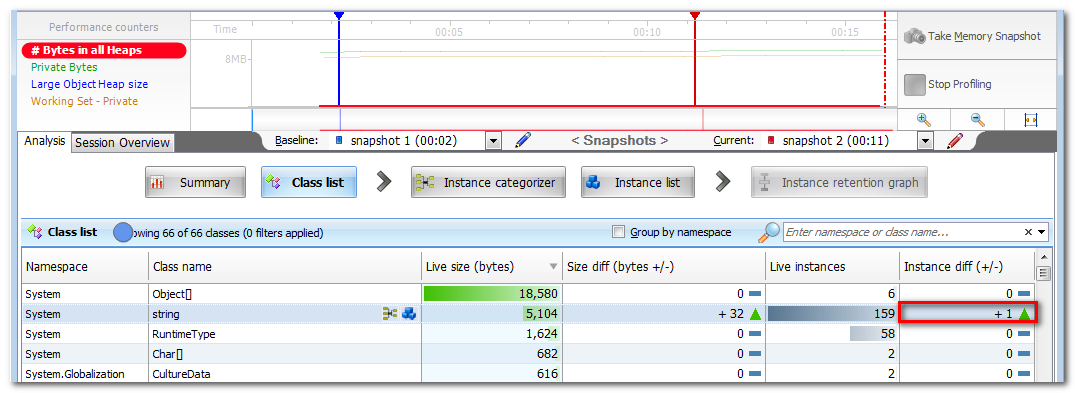Viewport: 1075px width, 393px height.
Task: Enable Group by namespace checkbox
Action: tap(618, 233)
